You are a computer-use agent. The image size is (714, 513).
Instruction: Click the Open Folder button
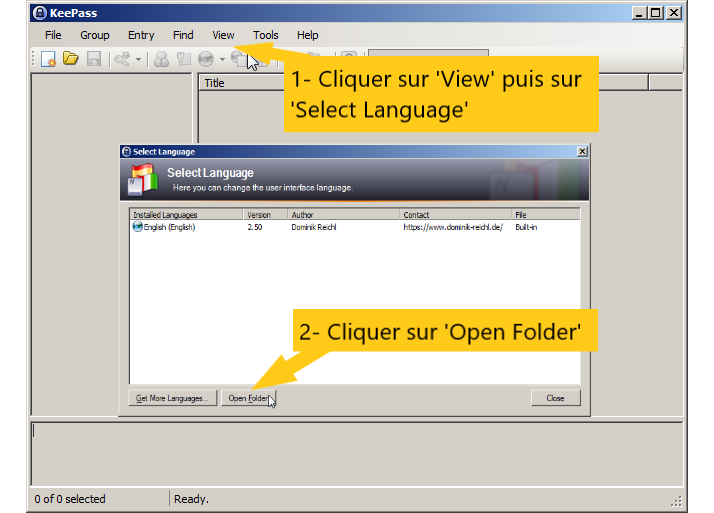(249, 398)
